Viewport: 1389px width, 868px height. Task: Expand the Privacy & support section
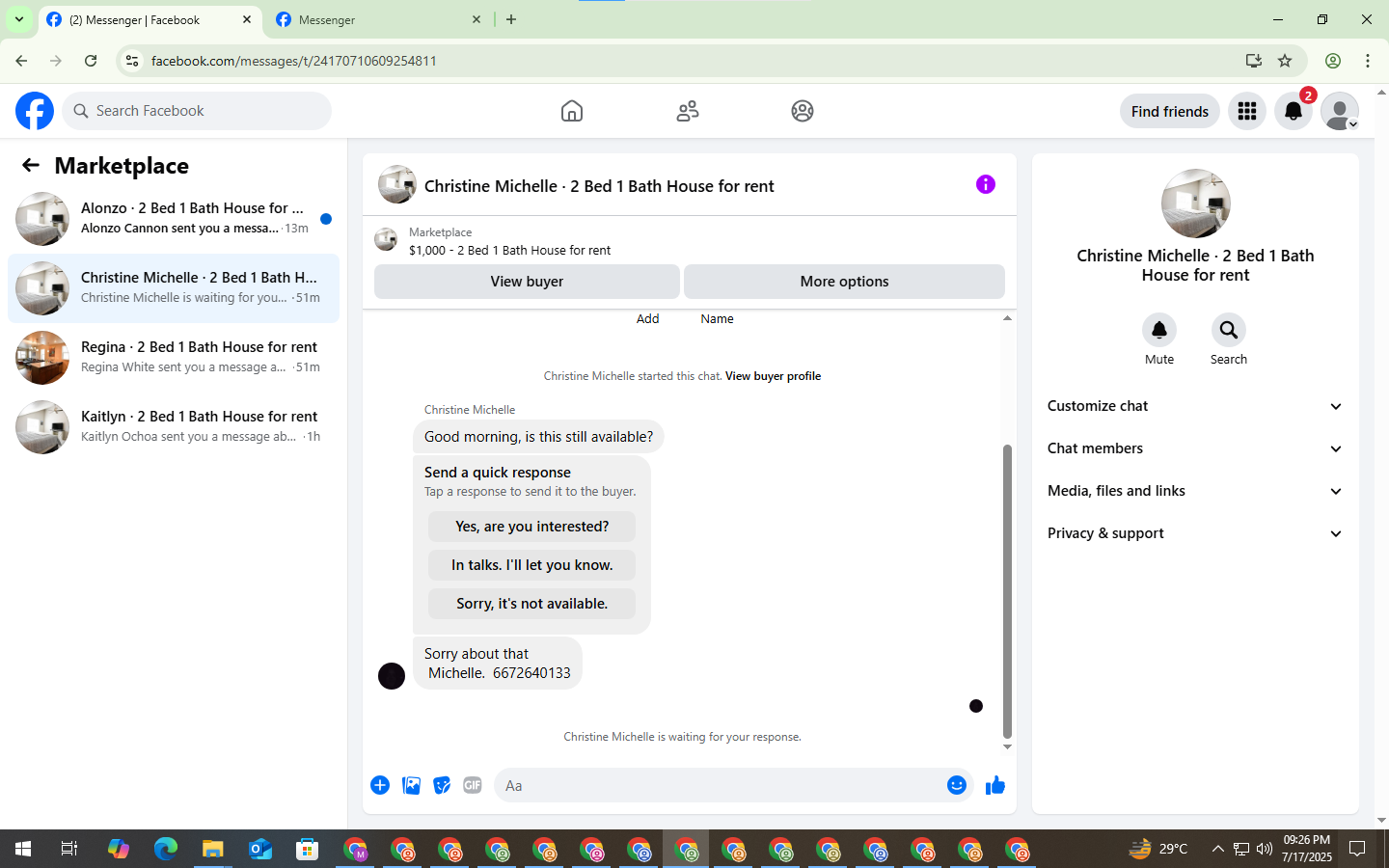coord(1195,533)
